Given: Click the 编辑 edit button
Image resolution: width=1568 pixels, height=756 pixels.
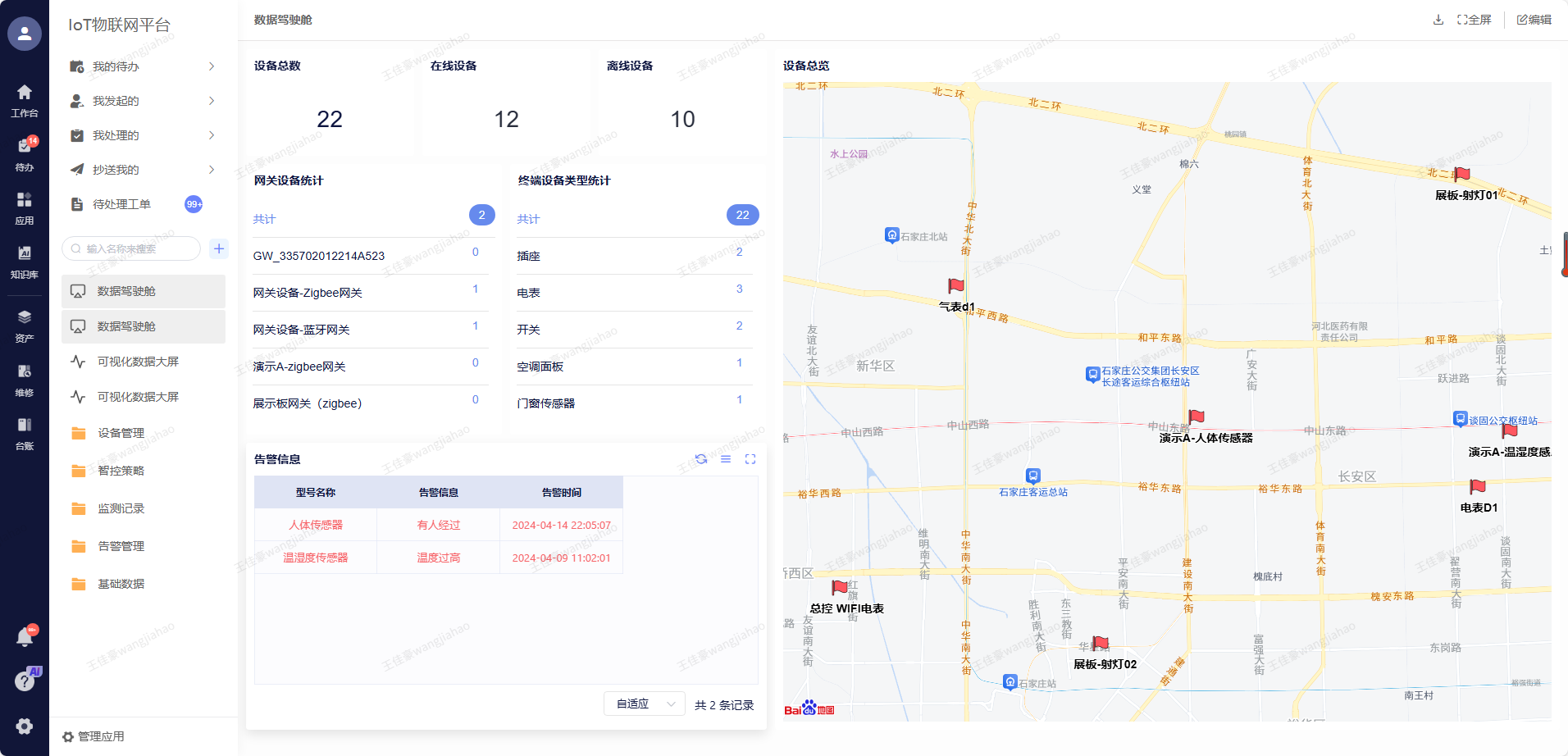Looking at the screenshot, I should 1534,20.
